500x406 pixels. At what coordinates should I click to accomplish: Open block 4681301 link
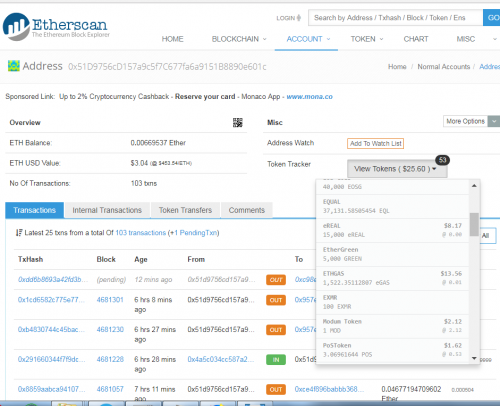tap(110, 300)
